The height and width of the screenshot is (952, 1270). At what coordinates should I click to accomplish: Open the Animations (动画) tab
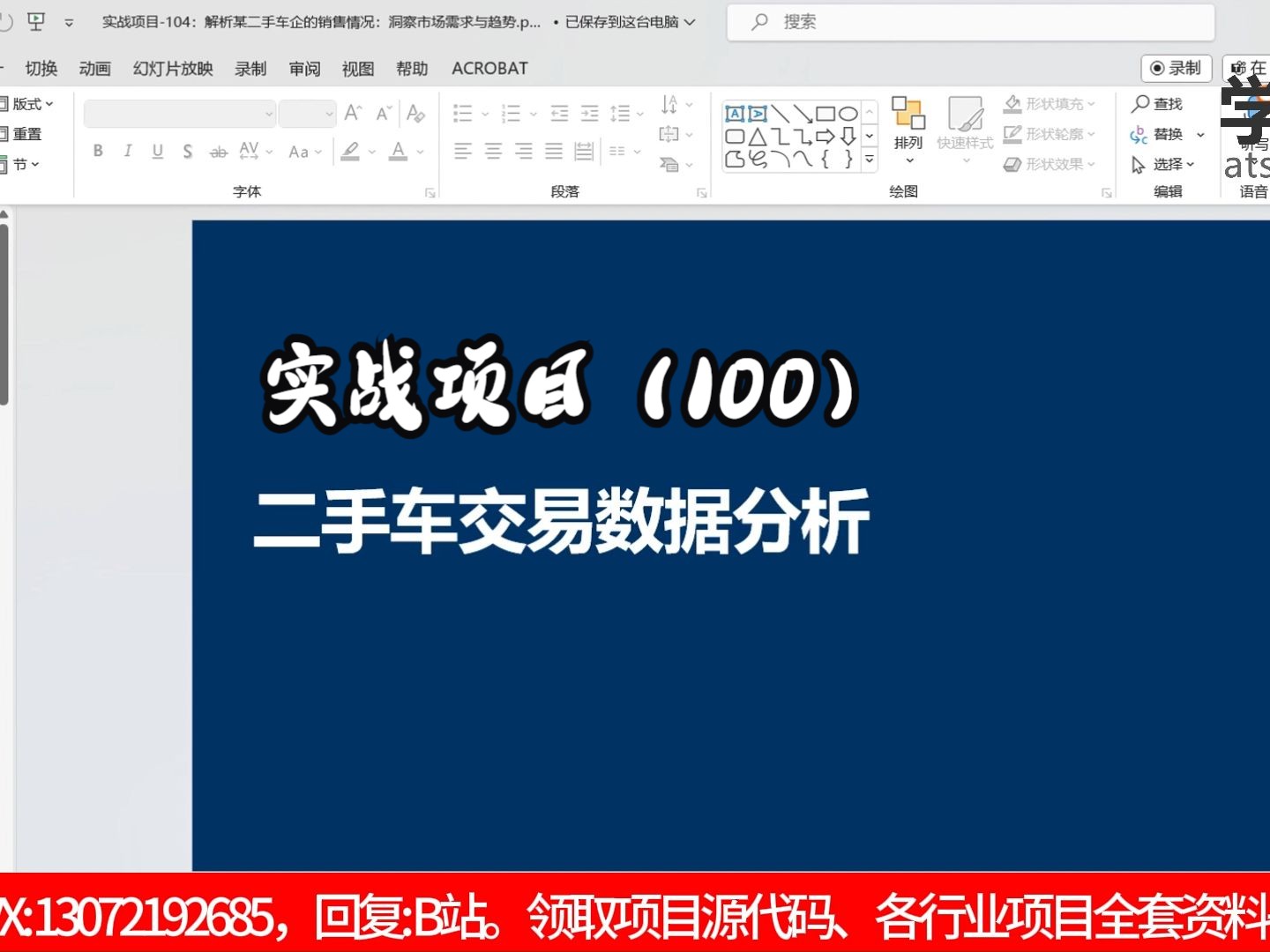(x=95, y=68)
